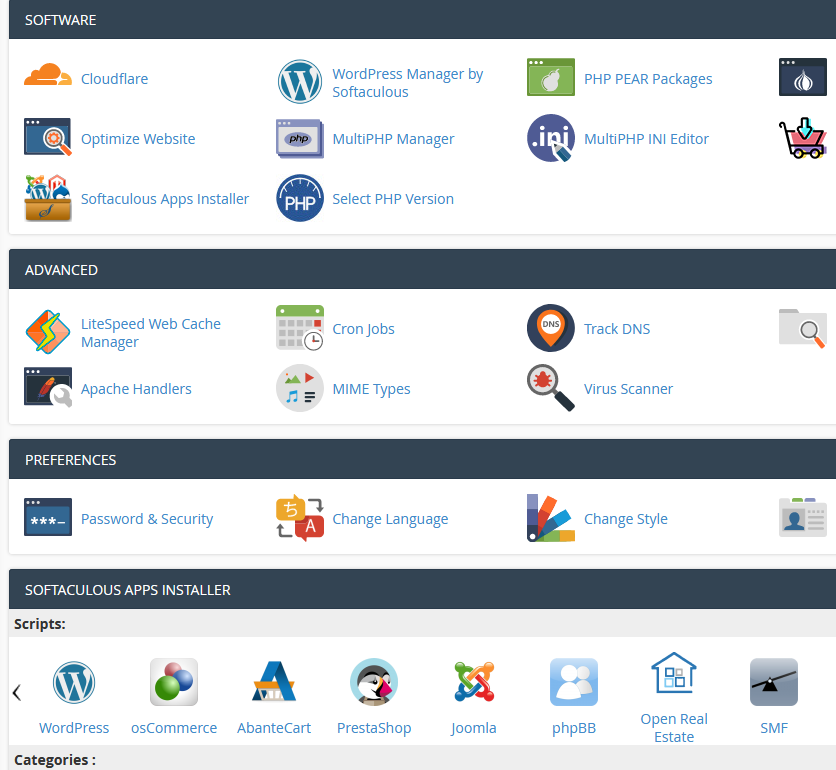Run the Virus Scanner icon
Viewport: 836px width, 770px height.
point(550,388)
